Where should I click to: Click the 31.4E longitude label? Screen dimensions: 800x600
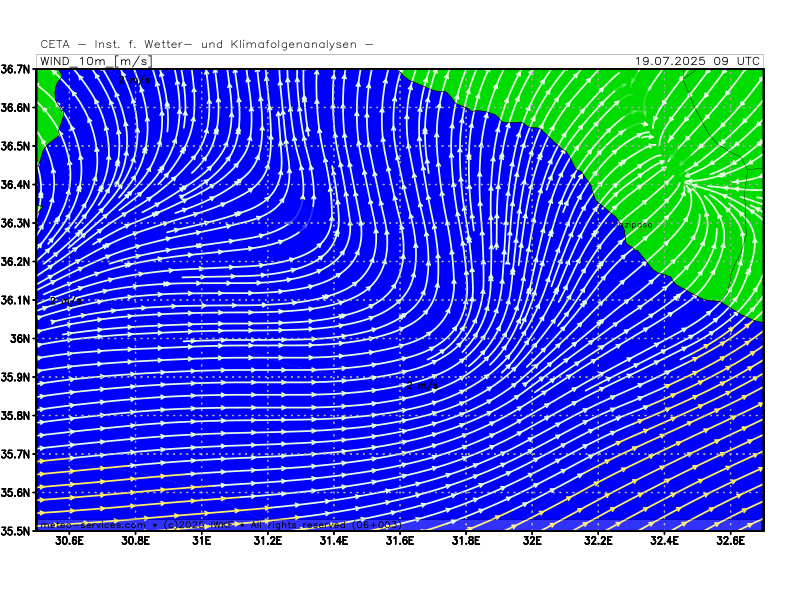[x=334, y=541]
